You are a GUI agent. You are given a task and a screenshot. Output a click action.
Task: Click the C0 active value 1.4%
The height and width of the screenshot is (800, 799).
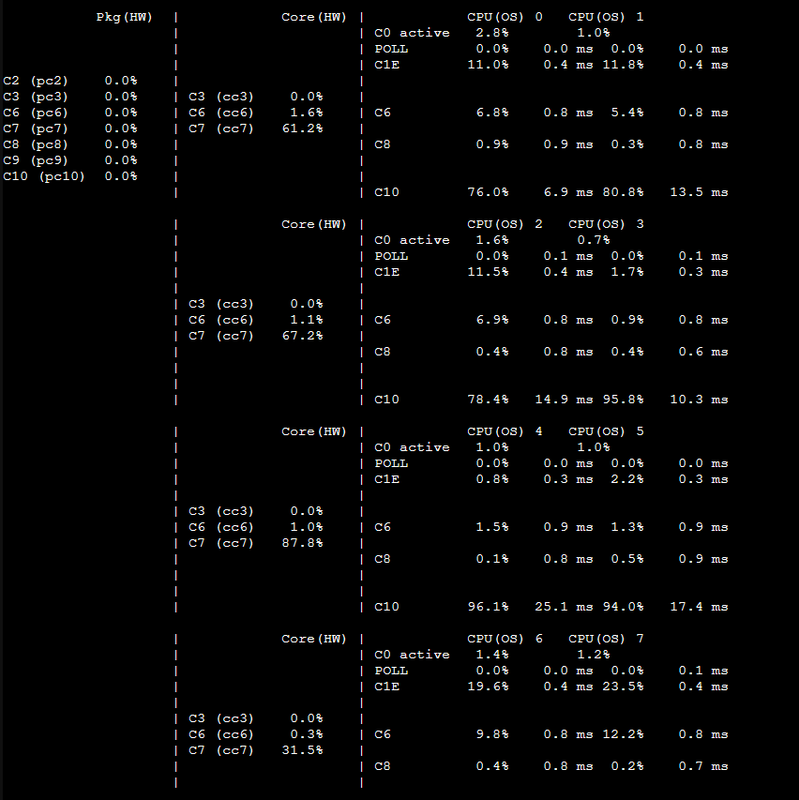[492, 655]
